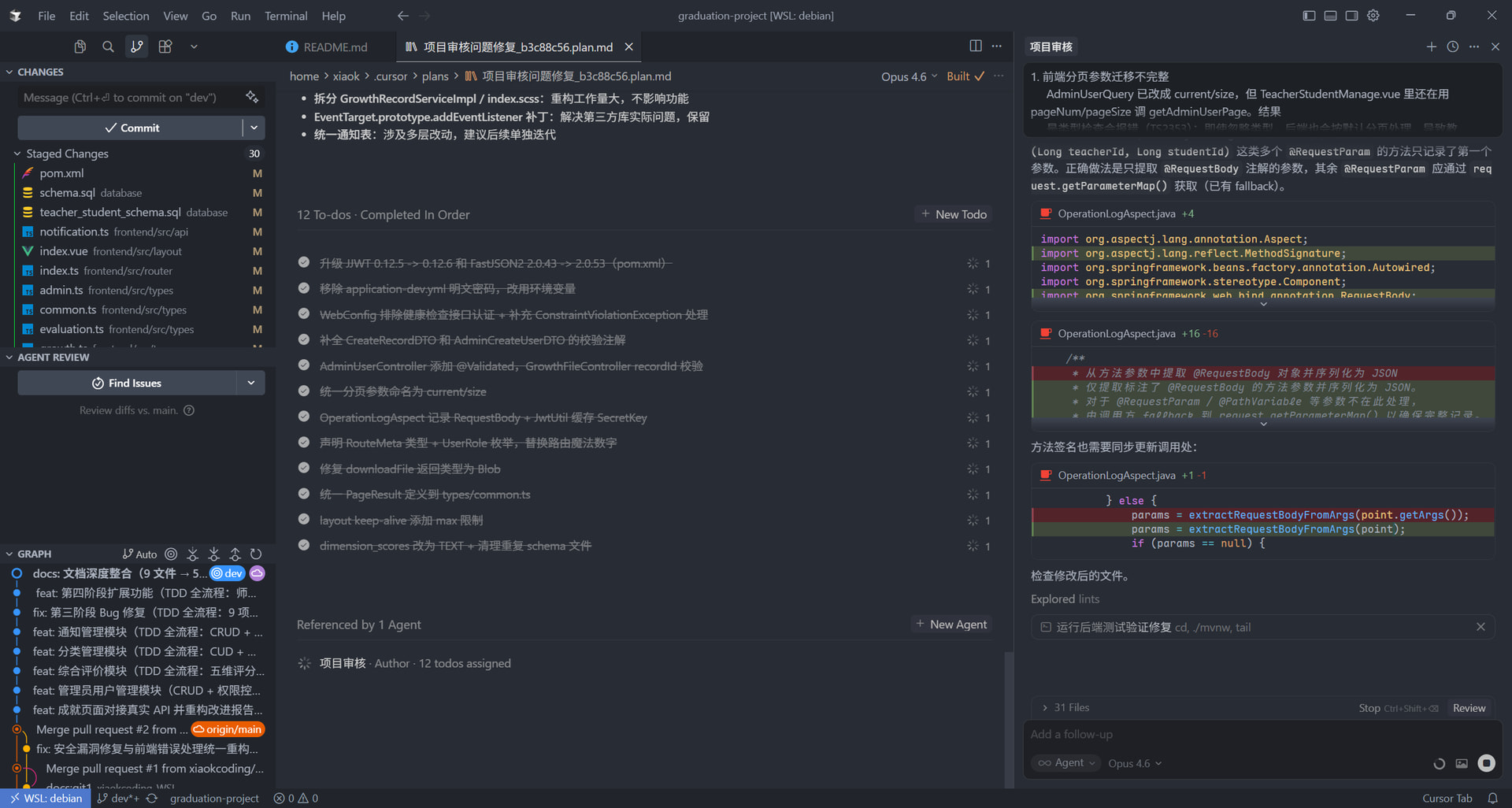Generate commit message with sparkle icon

(x=252, y=97)
